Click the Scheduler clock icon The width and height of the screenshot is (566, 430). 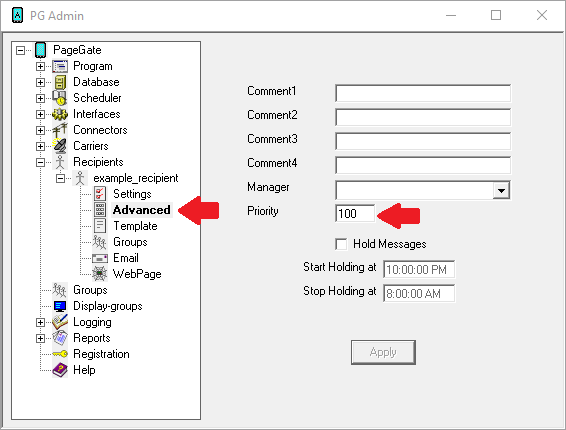click(x=60, y=98)
